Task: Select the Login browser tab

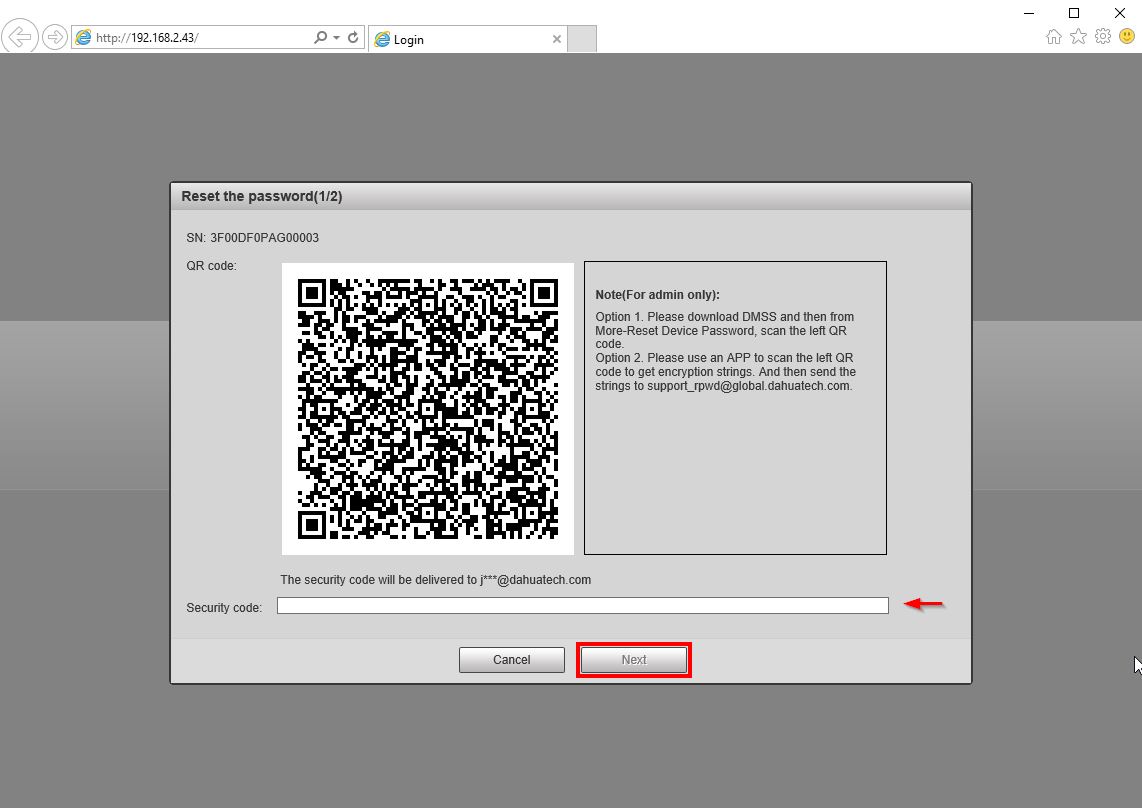Action: click(x=450, y=39)
